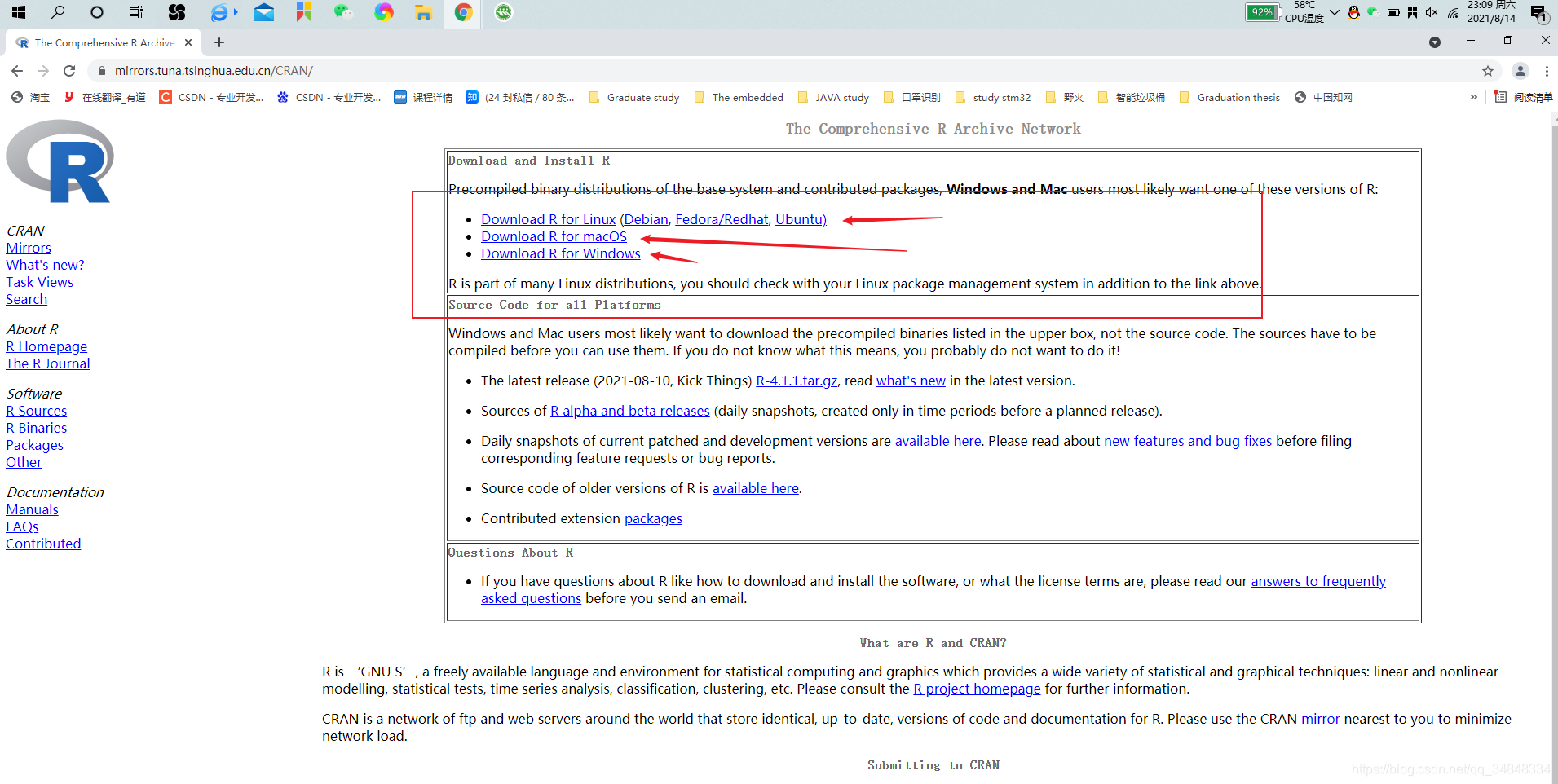Open the 智能垃圾桶 bookmark folder
The image size is (1558, 784).
(1131, 97)
